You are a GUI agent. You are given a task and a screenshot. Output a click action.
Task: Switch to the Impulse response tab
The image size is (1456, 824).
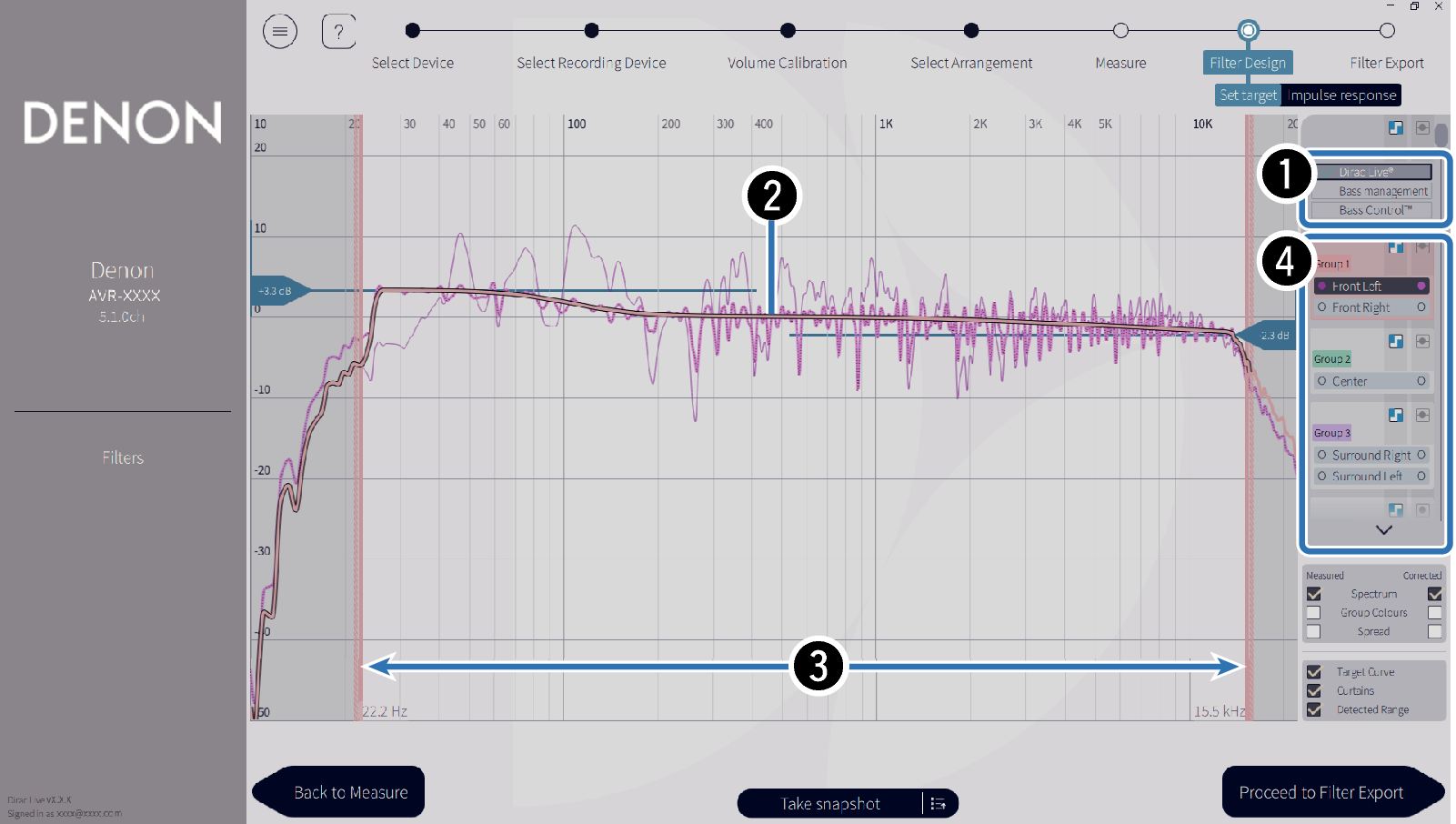[x=1341, y=95]
